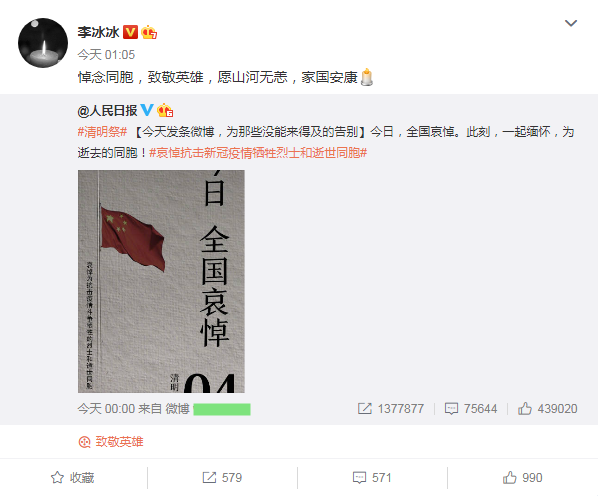The height and width of the screenshot is (496, 598).
Task: Click the 致敬英雄 topic icon
Action: 84,442
